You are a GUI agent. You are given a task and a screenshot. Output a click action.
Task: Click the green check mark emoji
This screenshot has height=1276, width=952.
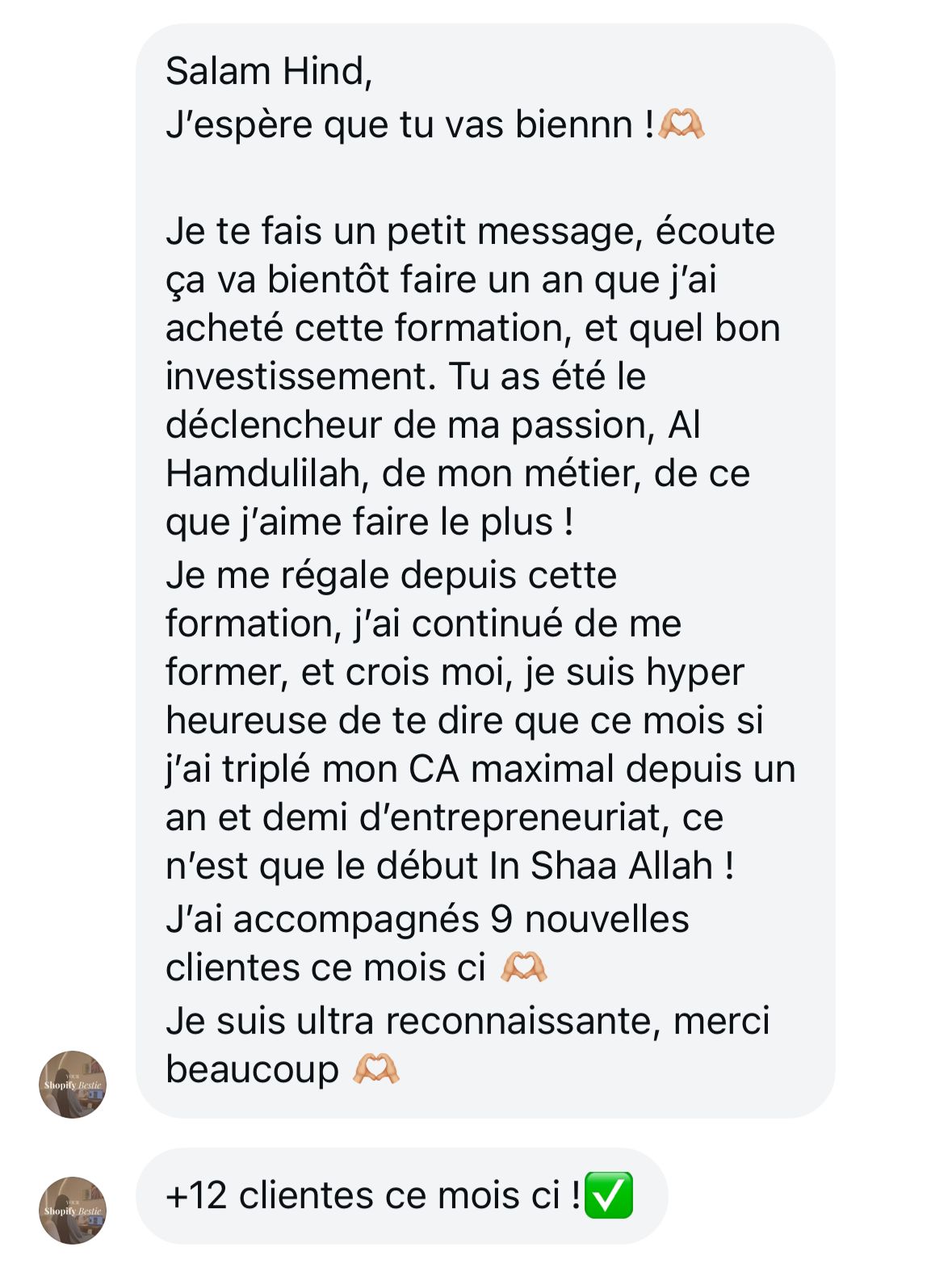click(608, 1195)
